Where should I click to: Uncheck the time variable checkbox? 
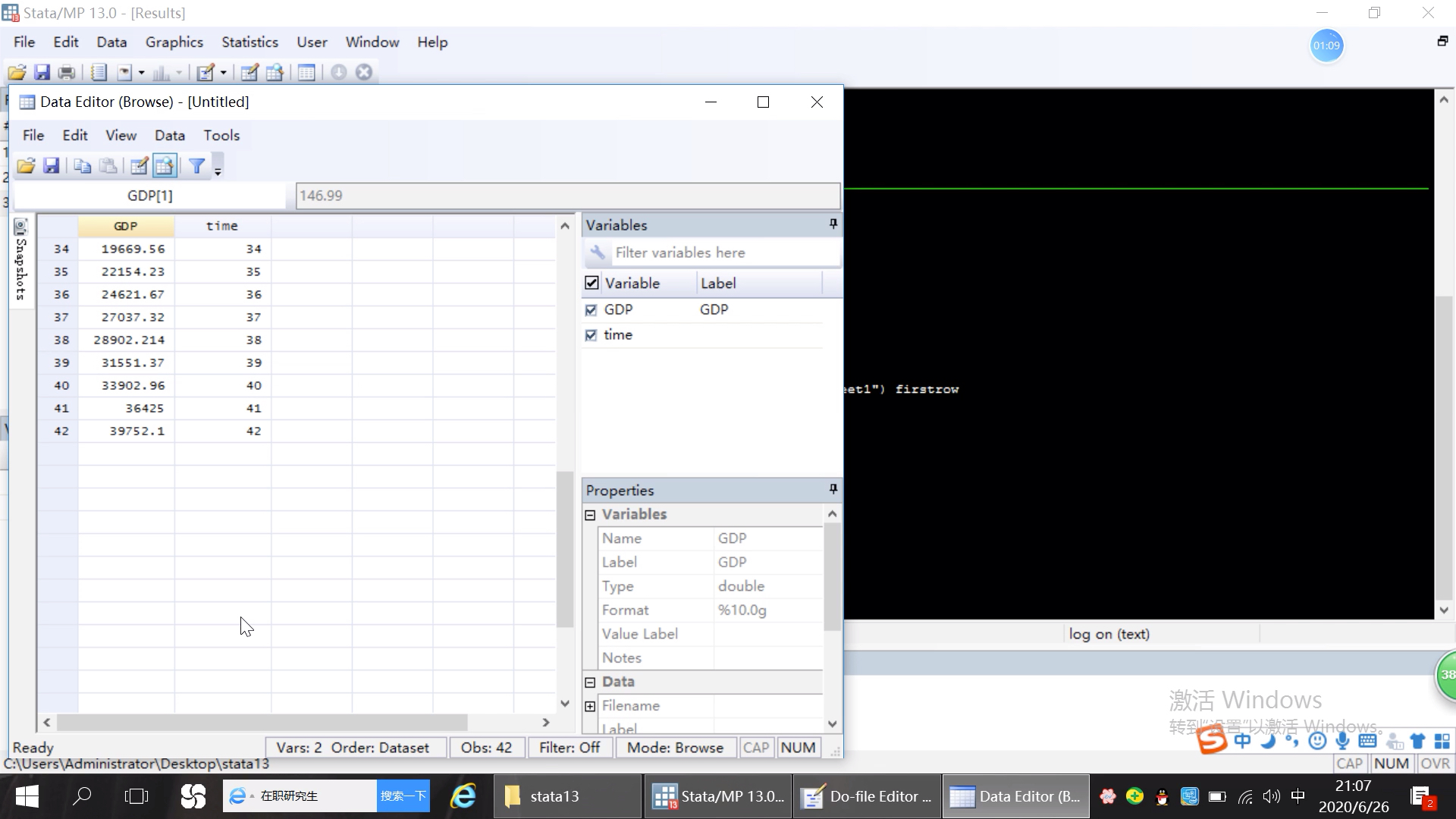(591, 334)
